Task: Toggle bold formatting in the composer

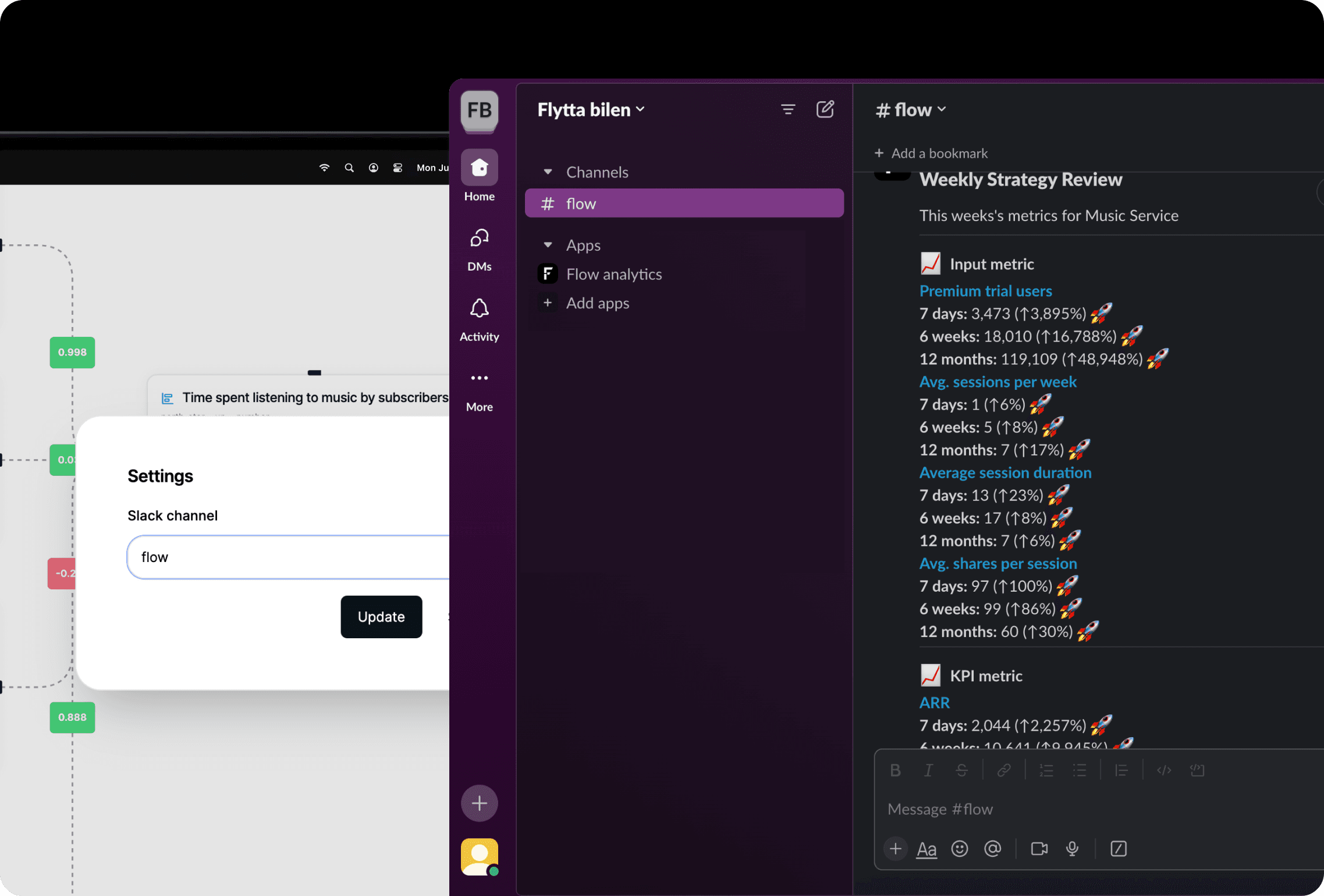Action: 895,770
